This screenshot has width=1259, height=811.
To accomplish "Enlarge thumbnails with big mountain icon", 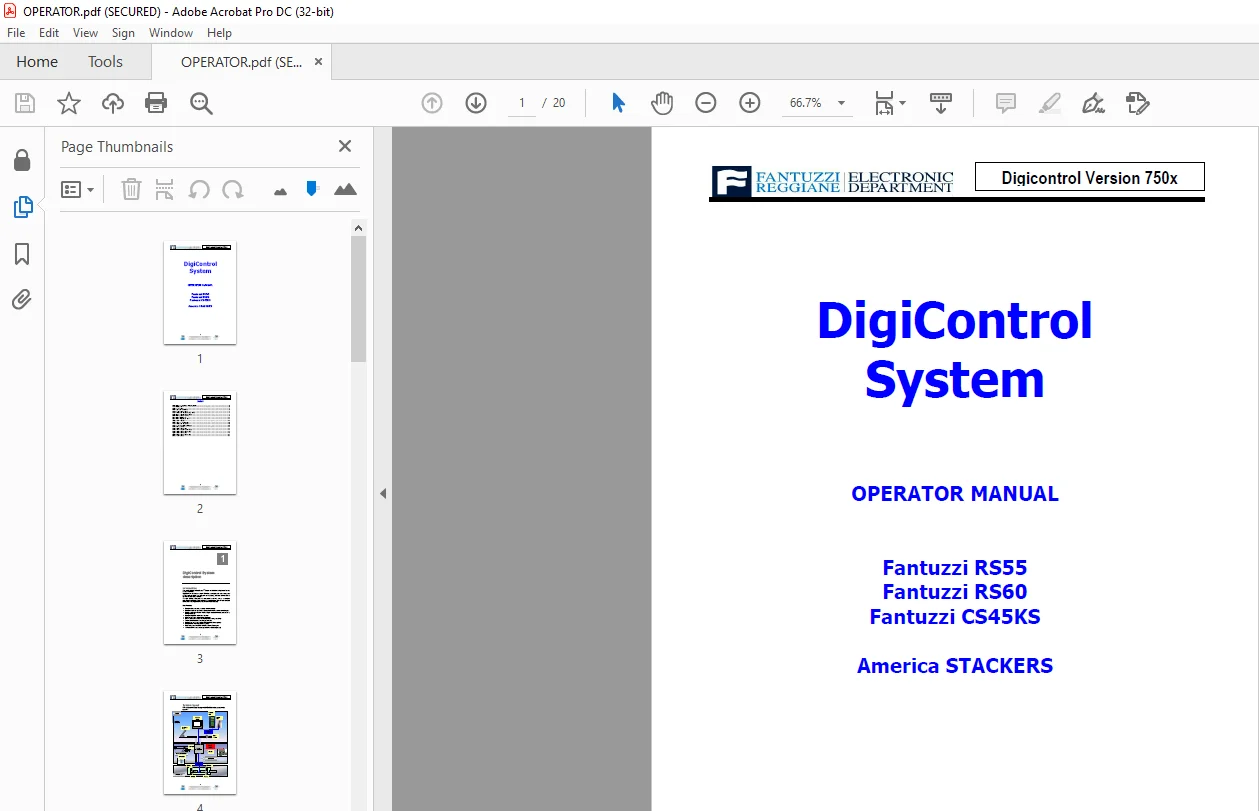I will [345, 189].
